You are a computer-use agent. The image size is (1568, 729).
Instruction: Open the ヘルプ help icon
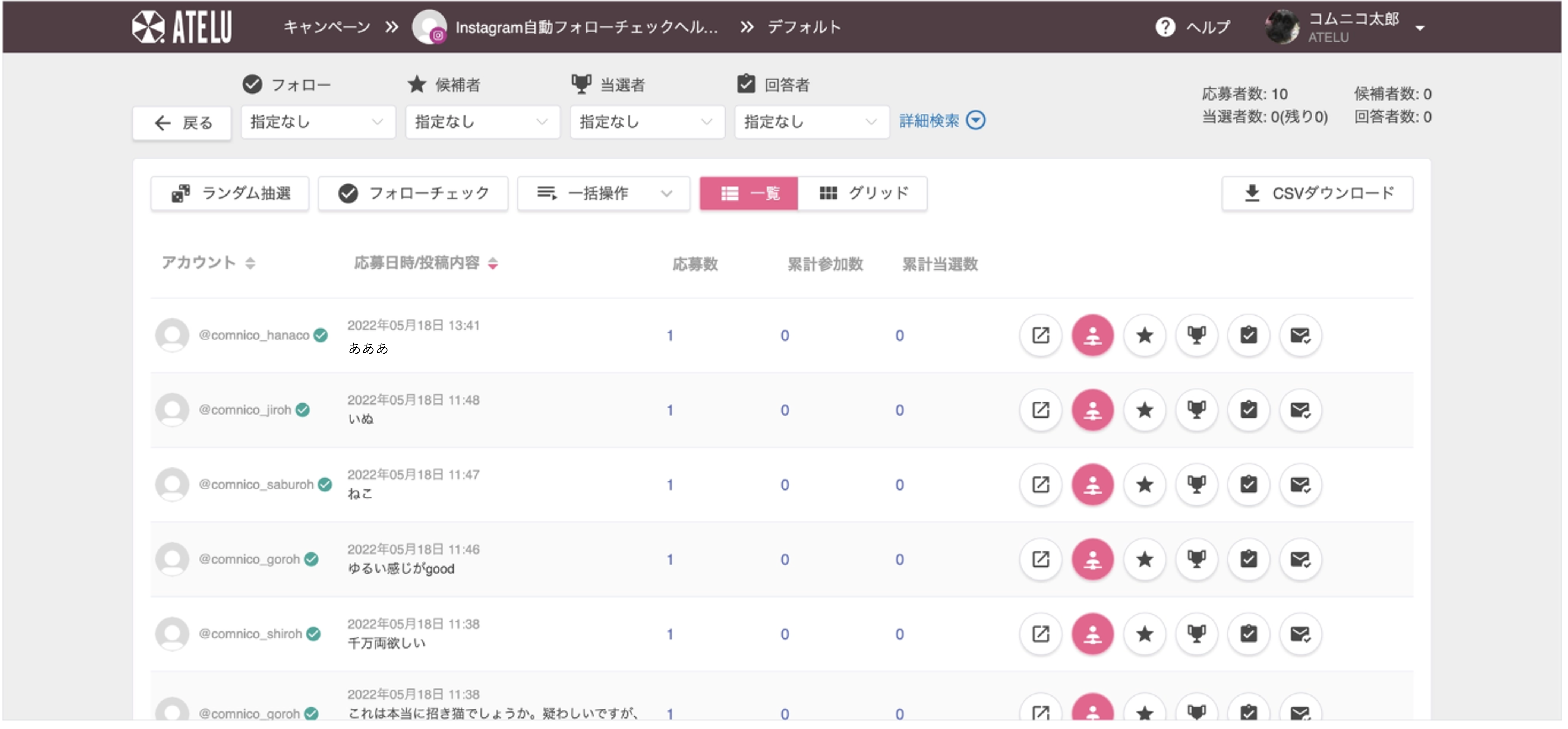(x=1164, y=28)
